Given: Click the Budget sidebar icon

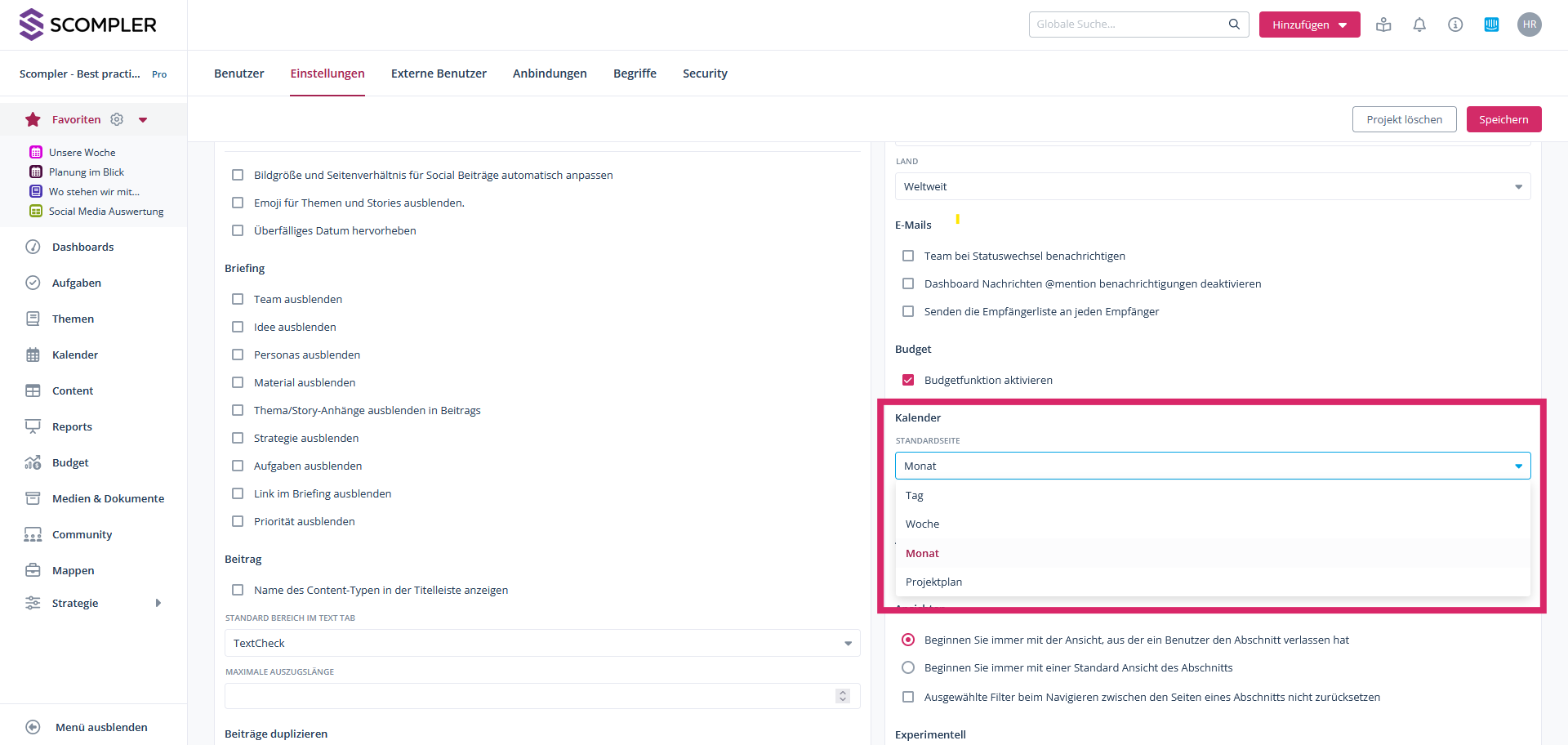Looking at the screenshot, I should point(33,462).
